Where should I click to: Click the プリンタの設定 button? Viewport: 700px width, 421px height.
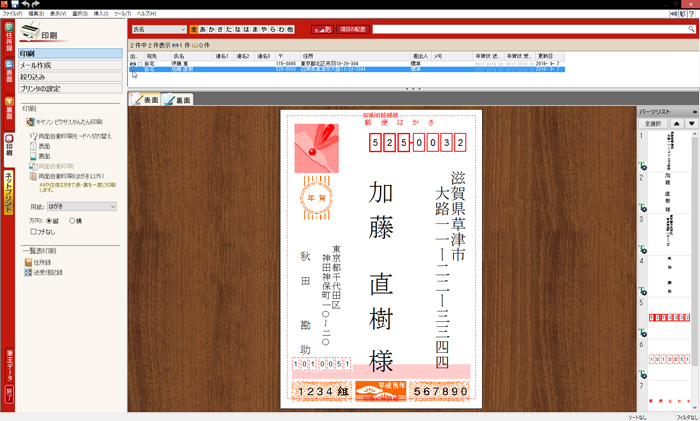(x=71, y=87)
